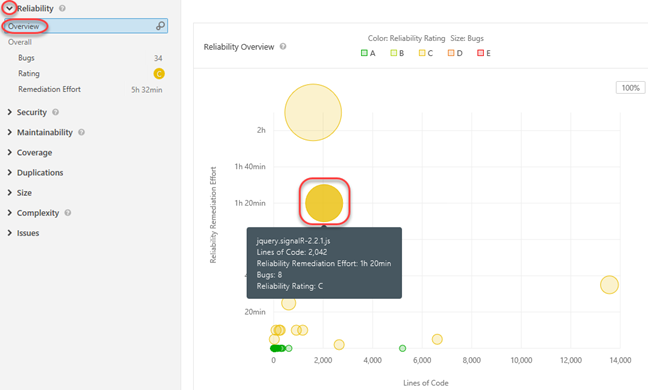
Task: Select the Bugs measure item
Action: coord(90,58)
